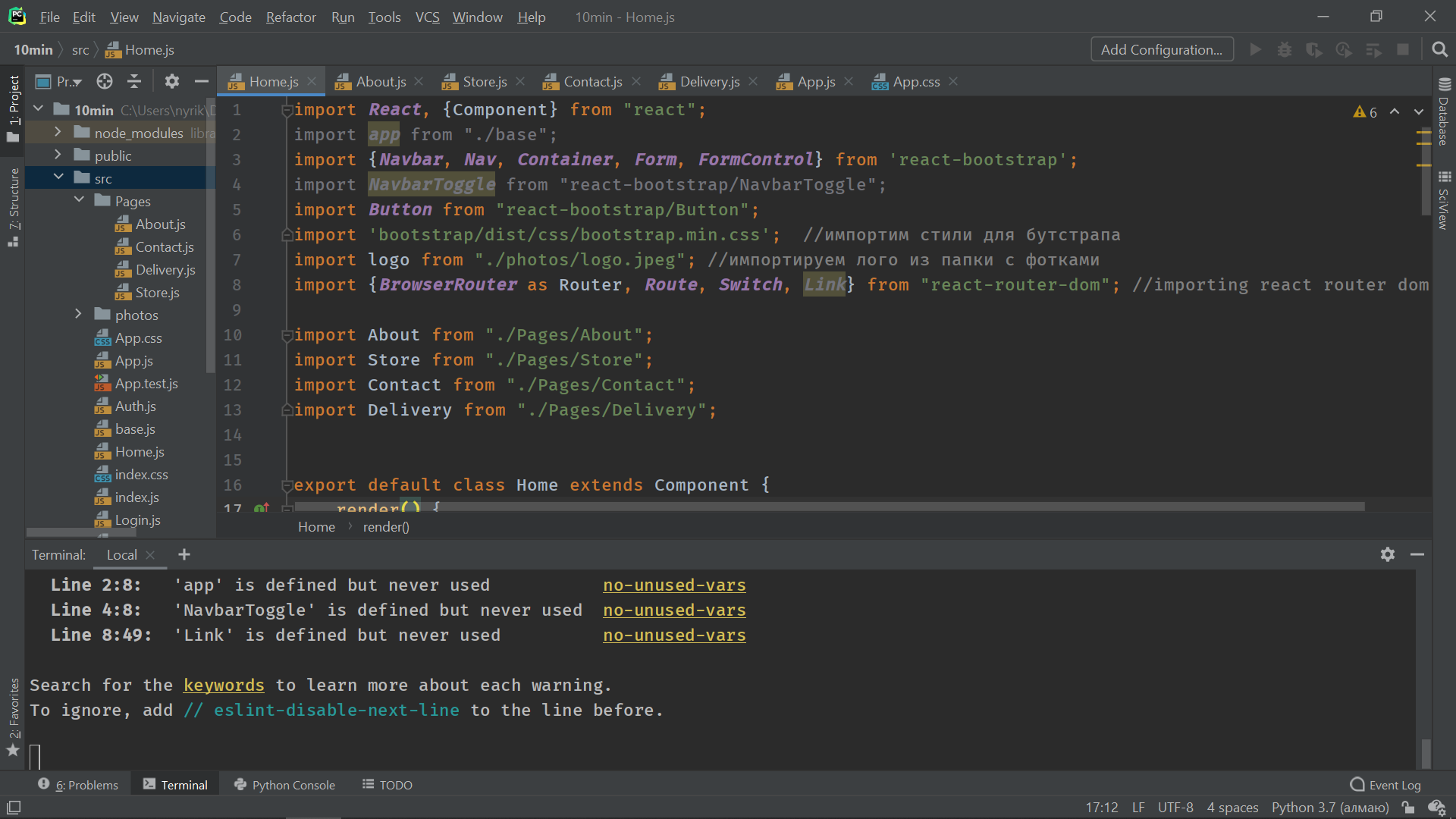Open the Refactor menu
Screen dimensions: 1456x819
290,17
